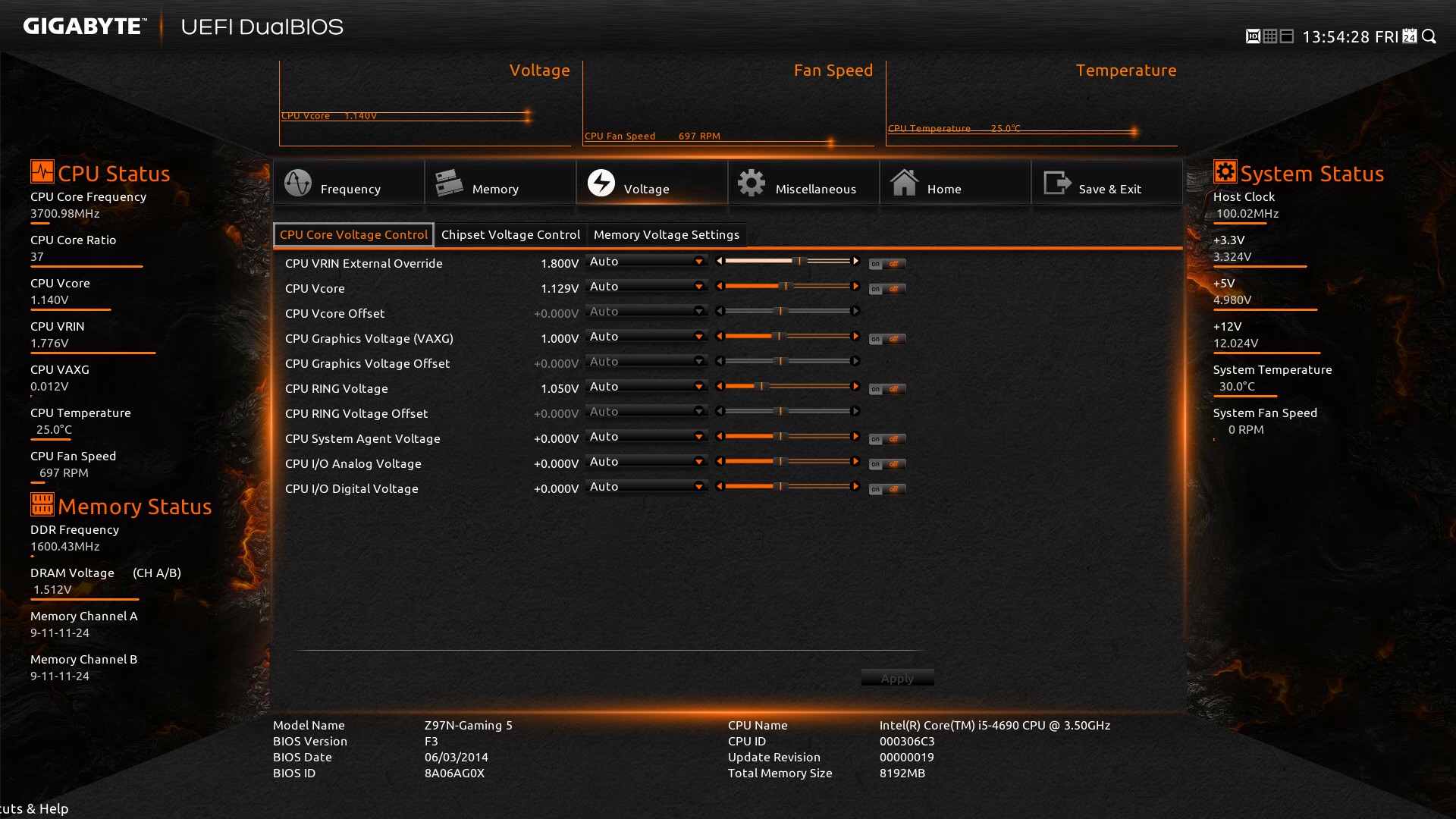The width and height of the screenshot is (1456, 819).
Task: Select the classic window view icon
Action: pos(1287,36)
